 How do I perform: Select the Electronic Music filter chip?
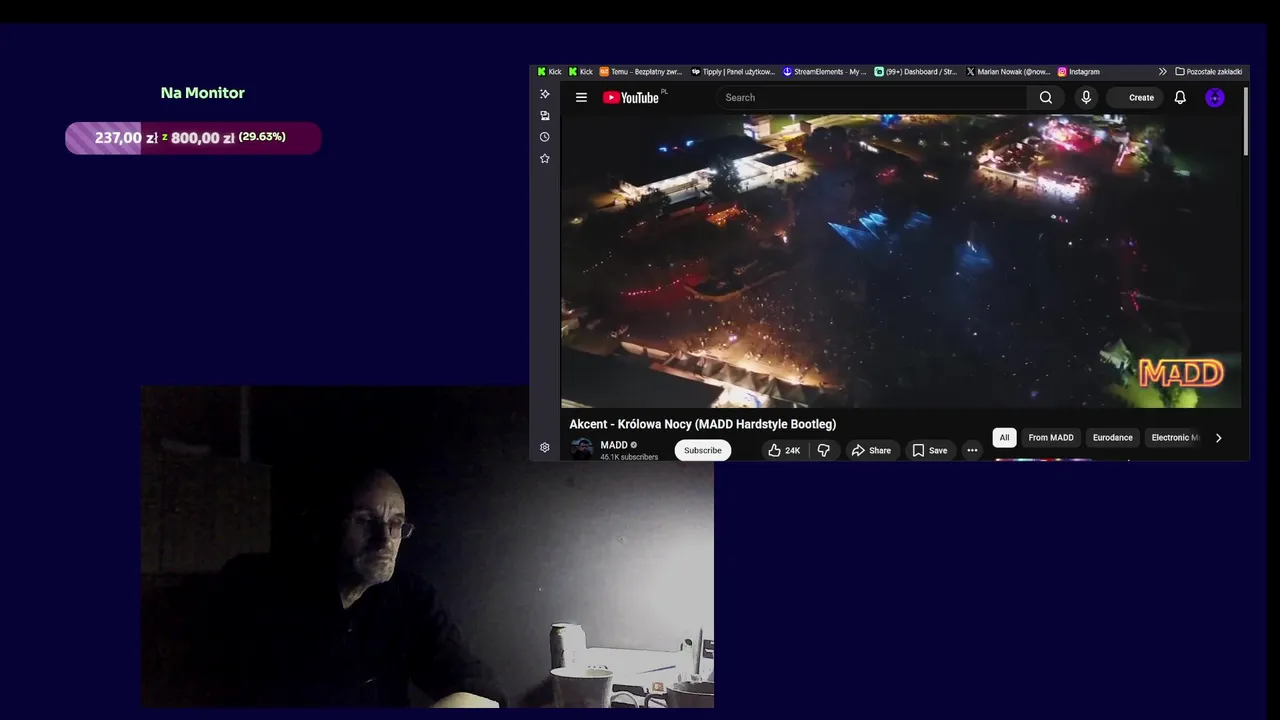tap(1175, 437)
